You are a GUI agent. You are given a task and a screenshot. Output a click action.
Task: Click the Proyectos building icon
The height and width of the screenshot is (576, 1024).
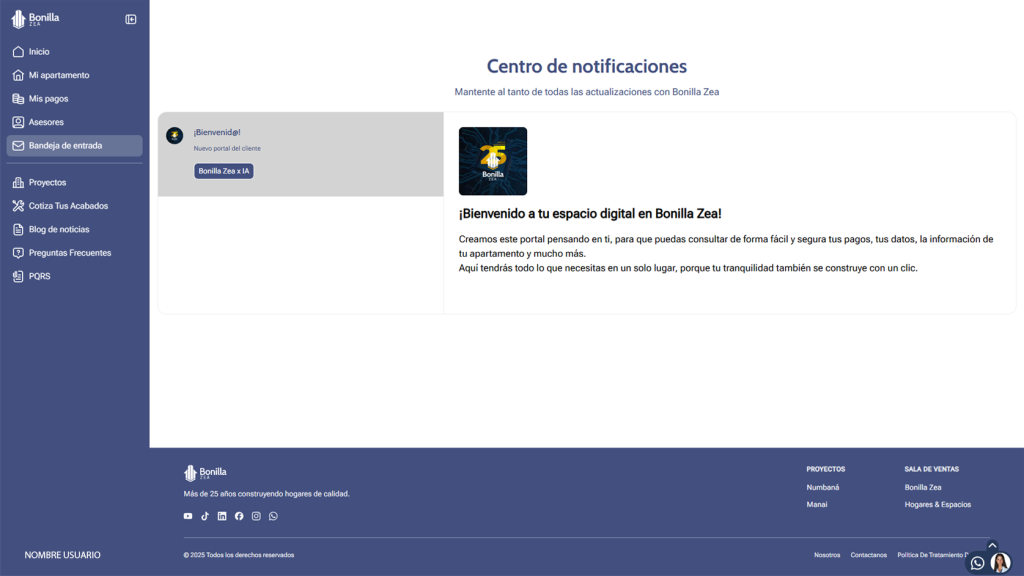click(18, 182)
